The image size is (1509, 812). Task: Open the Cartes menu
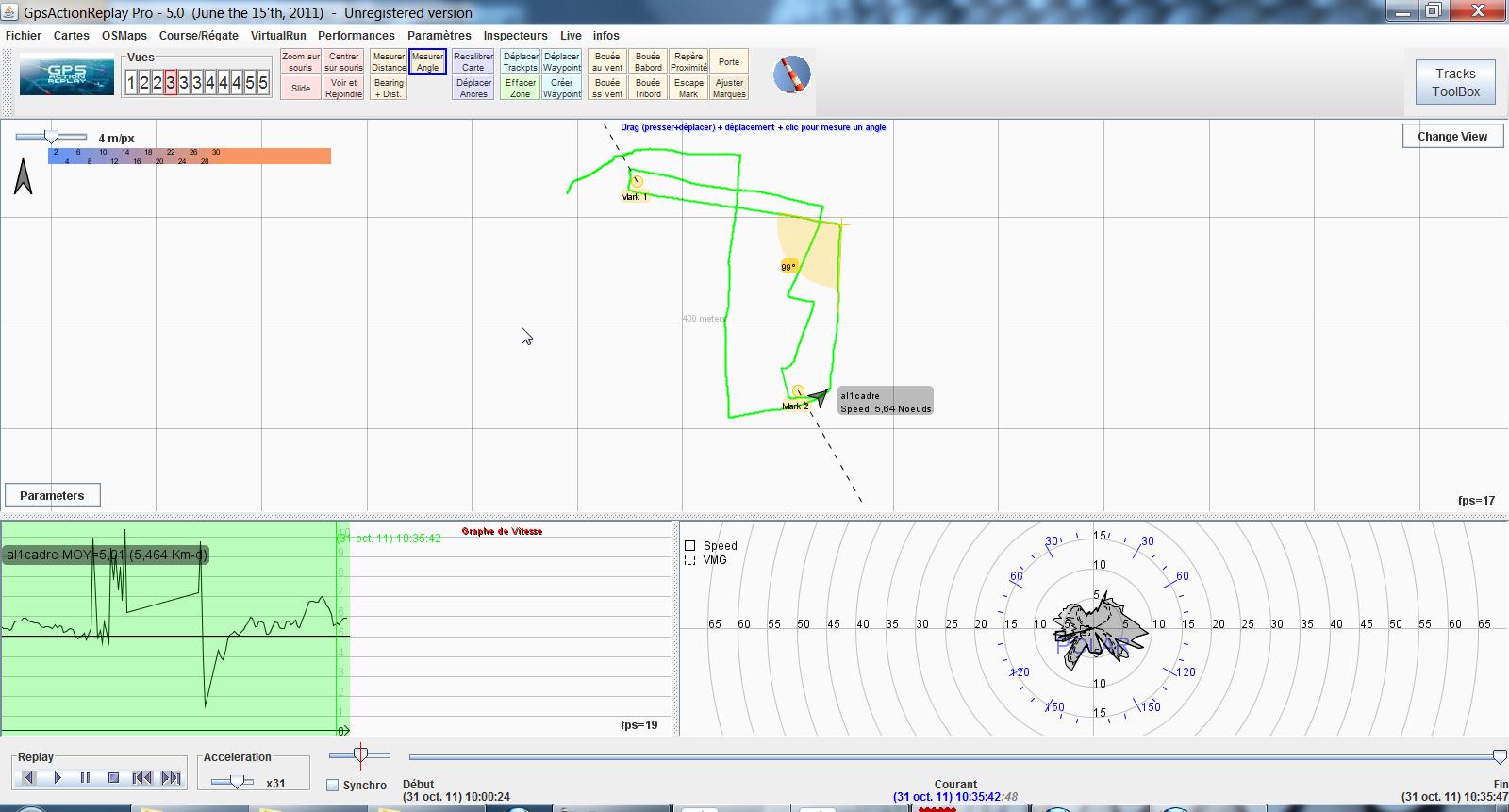[72, 36]
